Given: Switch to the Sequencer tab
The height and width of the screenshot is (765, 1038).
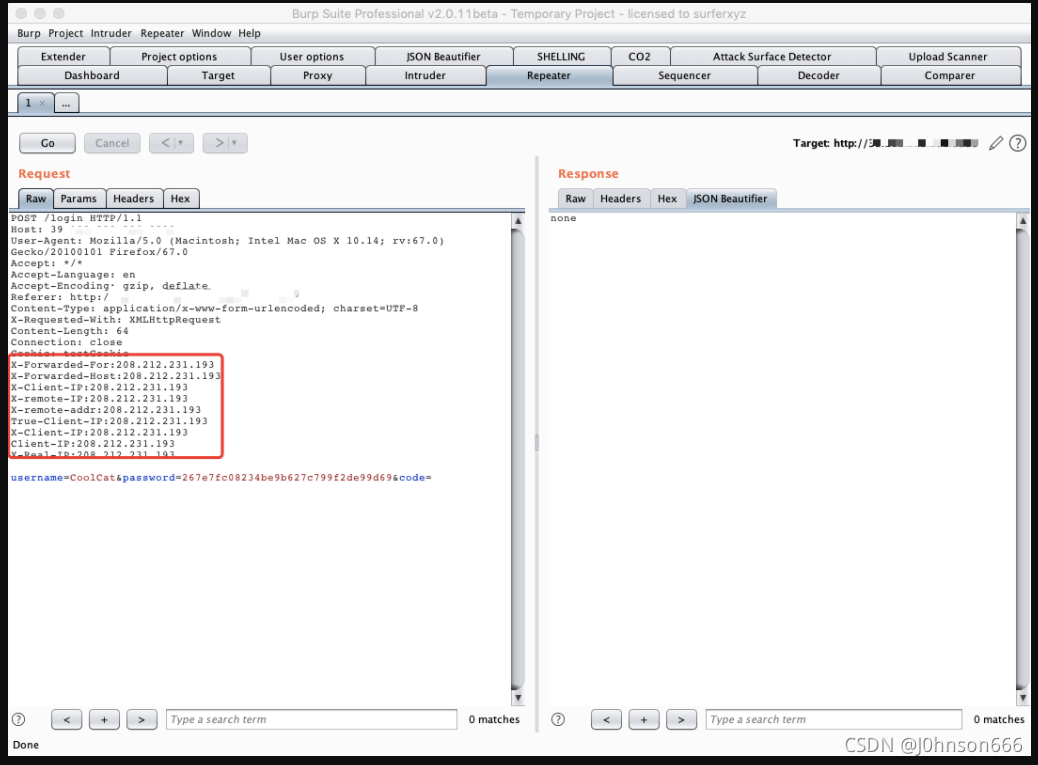Looking at the screenshot, I should pyautogui.click(x=684, y=75).
